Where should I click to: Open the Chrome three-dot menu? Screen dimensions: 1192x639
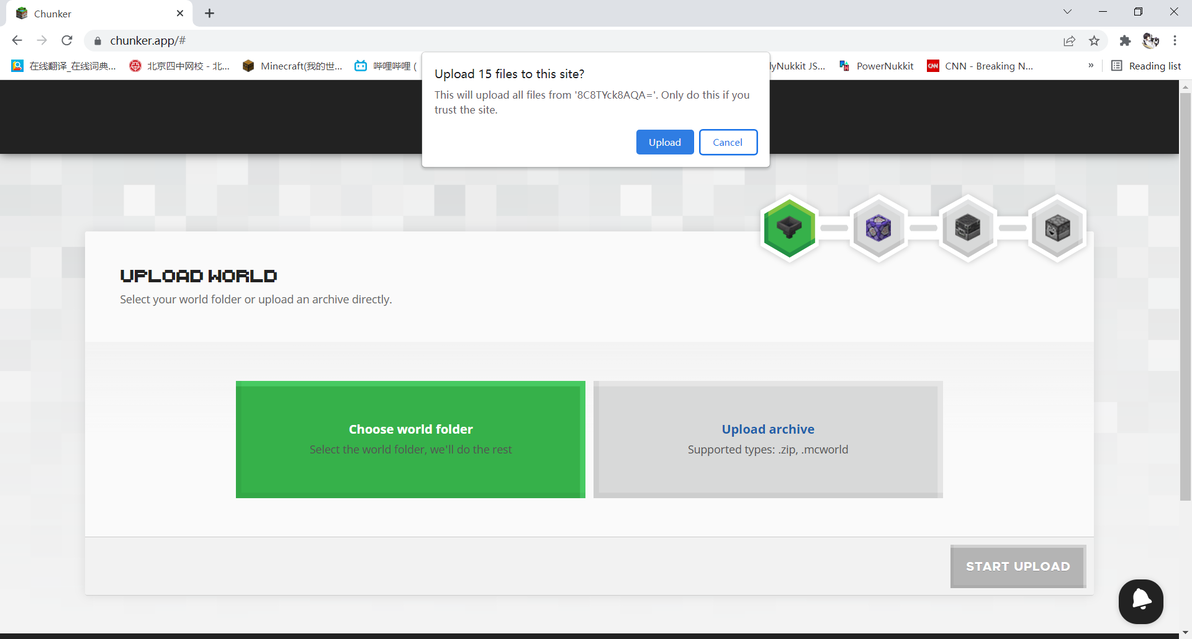1175,40
